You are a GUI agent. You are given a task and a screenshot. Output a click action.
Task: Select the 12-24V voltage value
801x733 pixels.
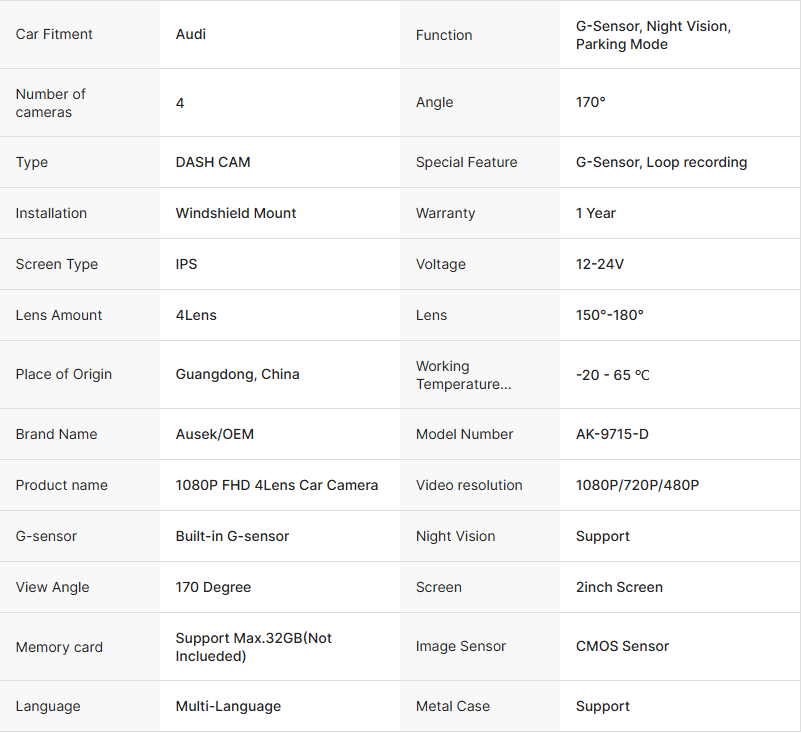coord(600,264)
